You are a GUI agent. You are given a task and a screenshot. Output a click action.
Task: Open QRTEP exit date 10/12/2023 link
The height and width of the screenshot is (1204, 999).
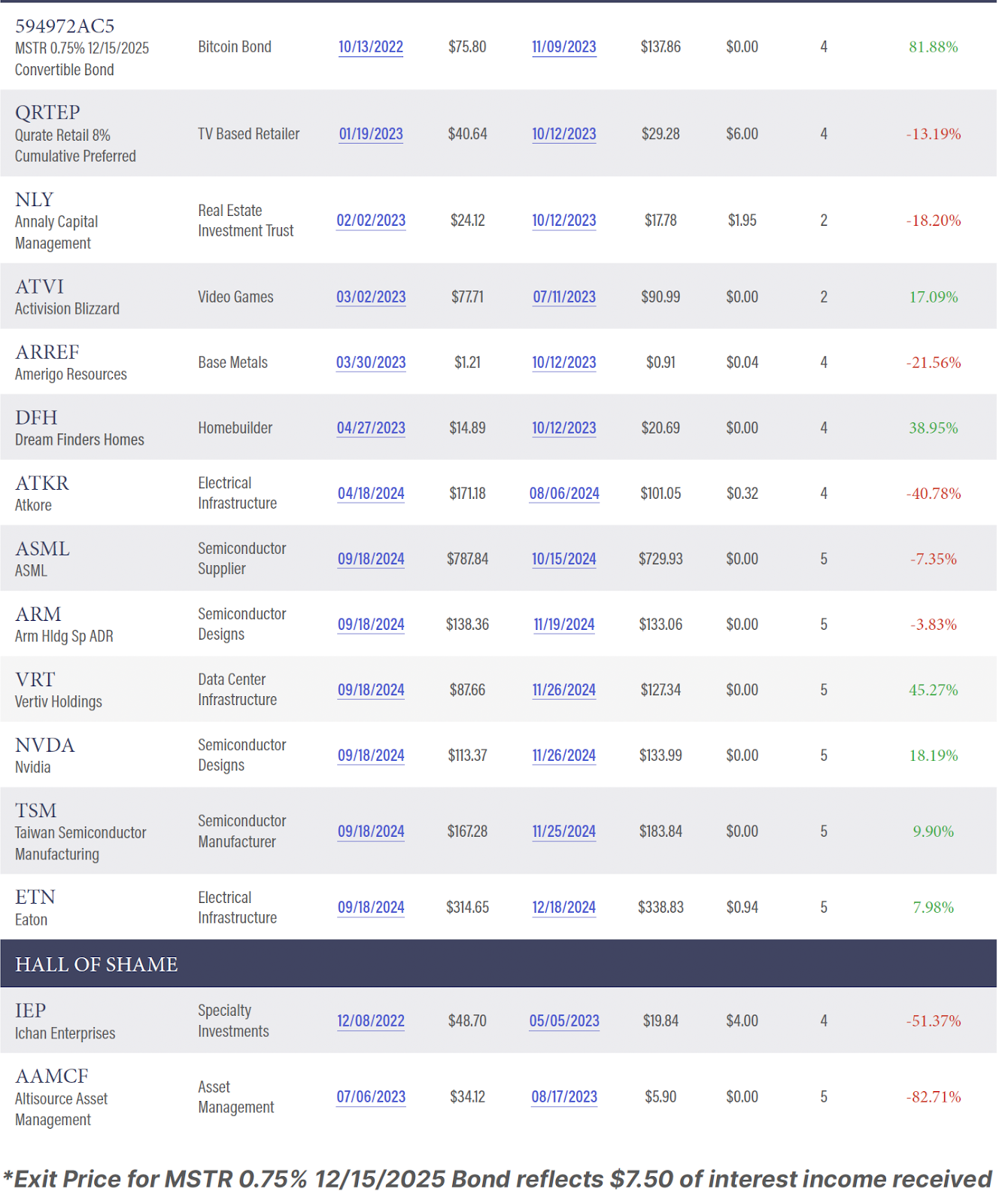click(x=564, y=134)
